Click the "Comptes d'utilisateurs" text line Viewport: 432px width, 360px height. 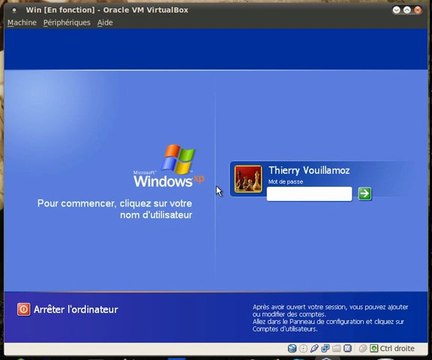click(284, 329)
